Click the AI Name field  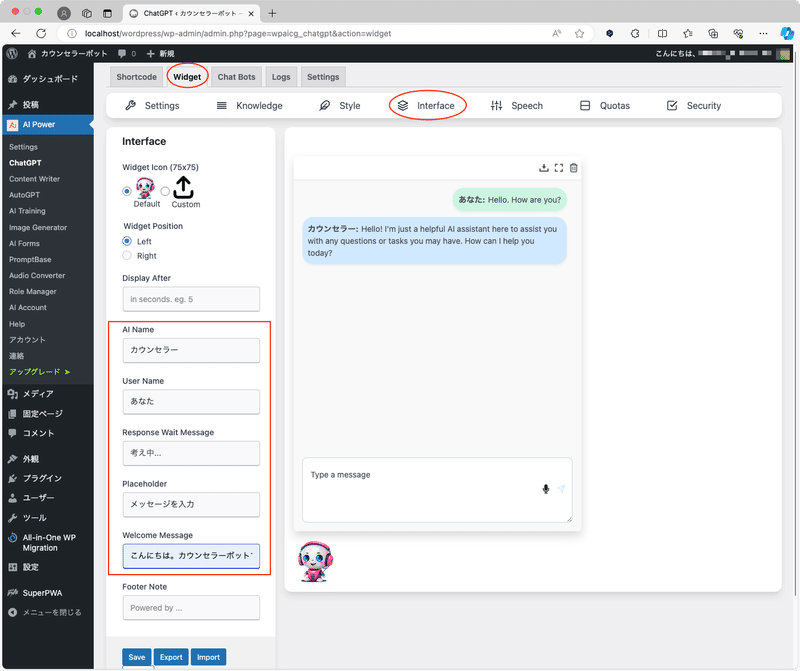click(191, 351)
